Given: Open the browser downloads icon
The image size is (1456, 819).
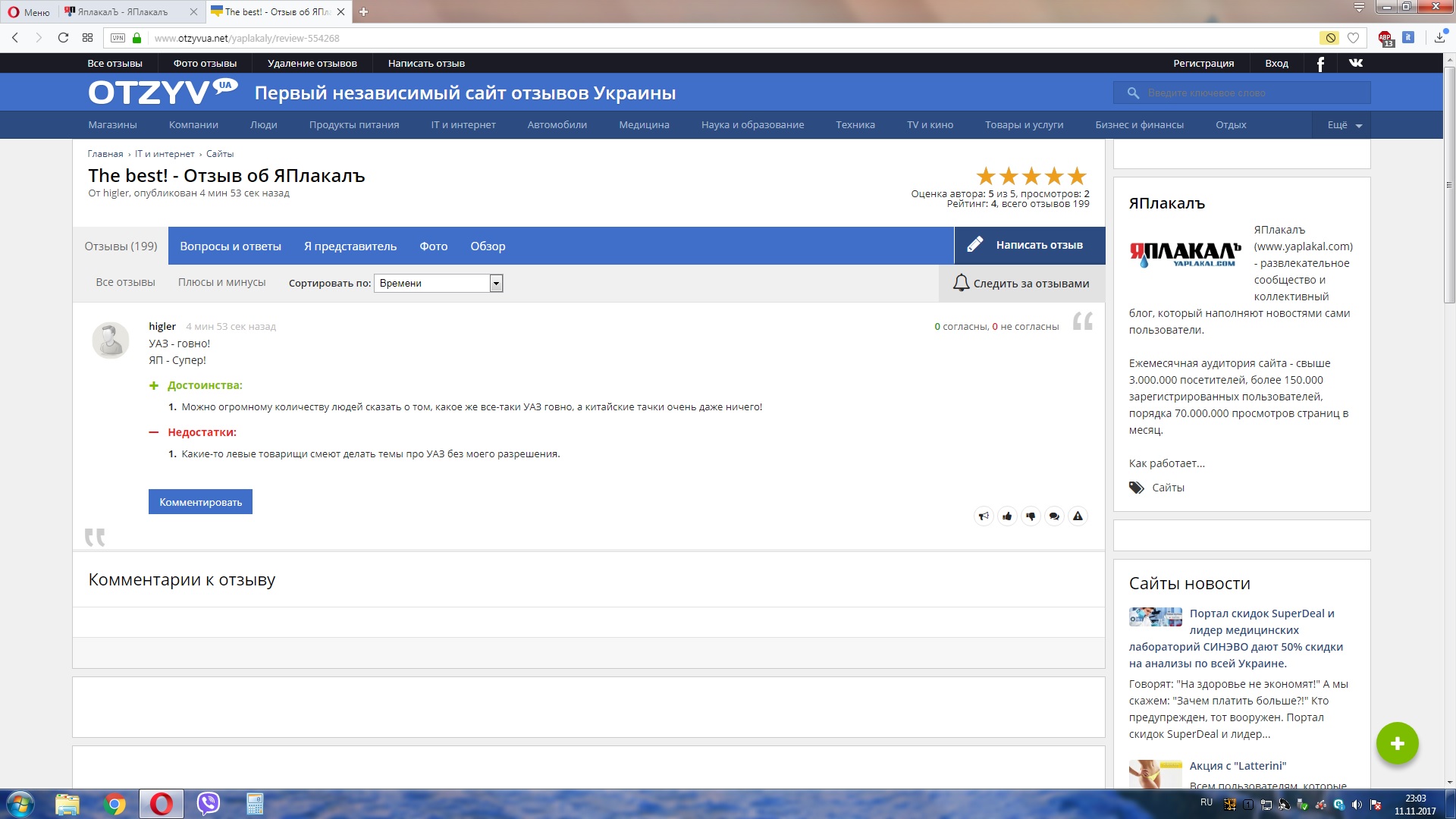Looking at the screenshot, I should [1440, 37].
